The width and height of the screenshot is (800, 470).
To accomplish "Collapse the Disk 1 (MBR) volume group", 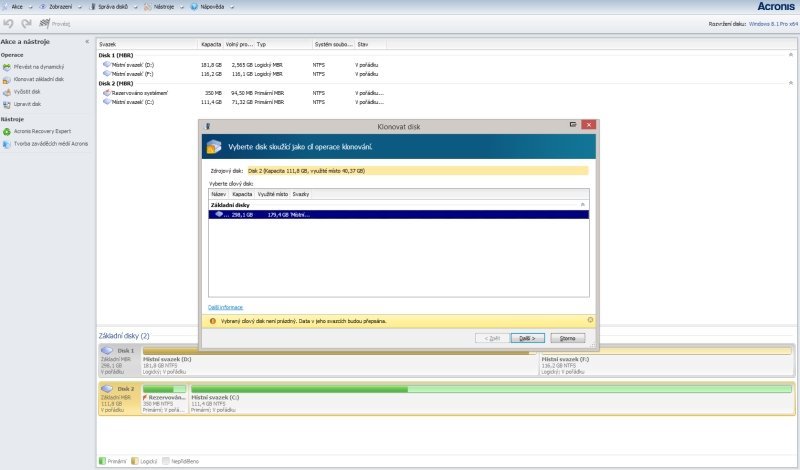I will 792,55.
